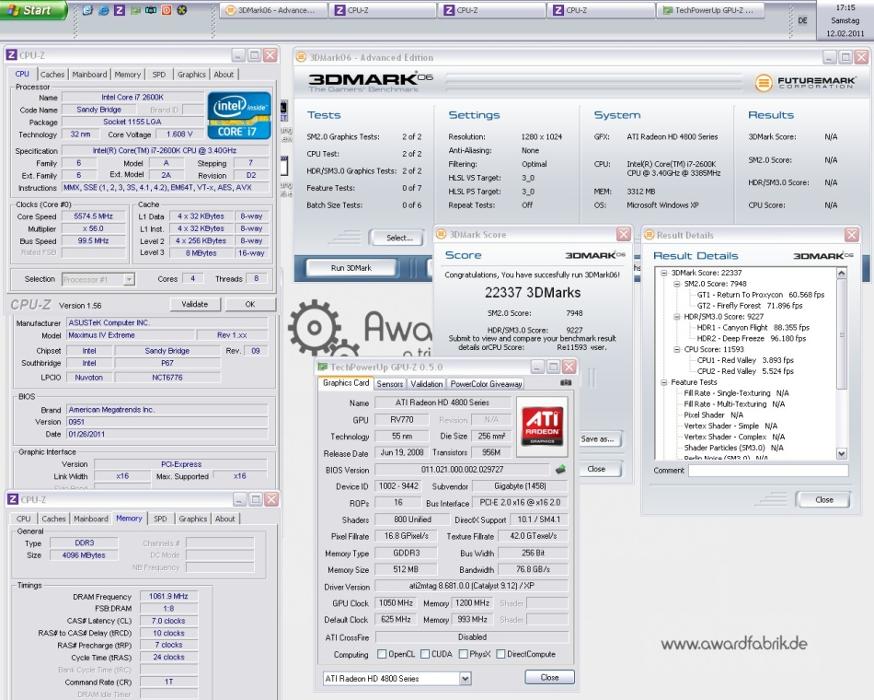Click the teal monitor quick launch icon
This screenshot has width=874, height=700.
coord(150,10)
